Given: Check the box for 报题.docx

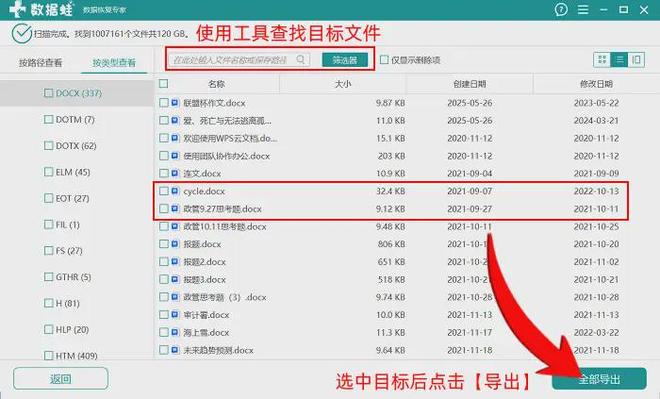Looking at the screenshot, I should [x=164, y=244].
